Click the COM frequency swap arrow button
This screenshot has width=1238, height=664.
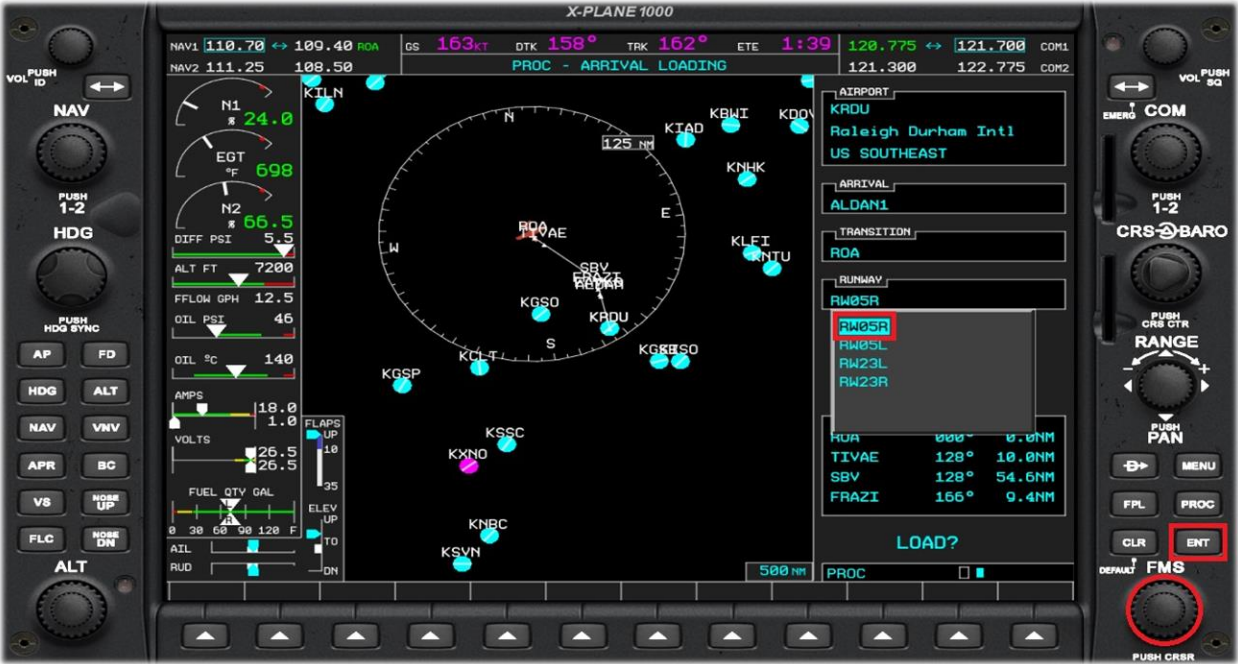(x=1133, y=87)
